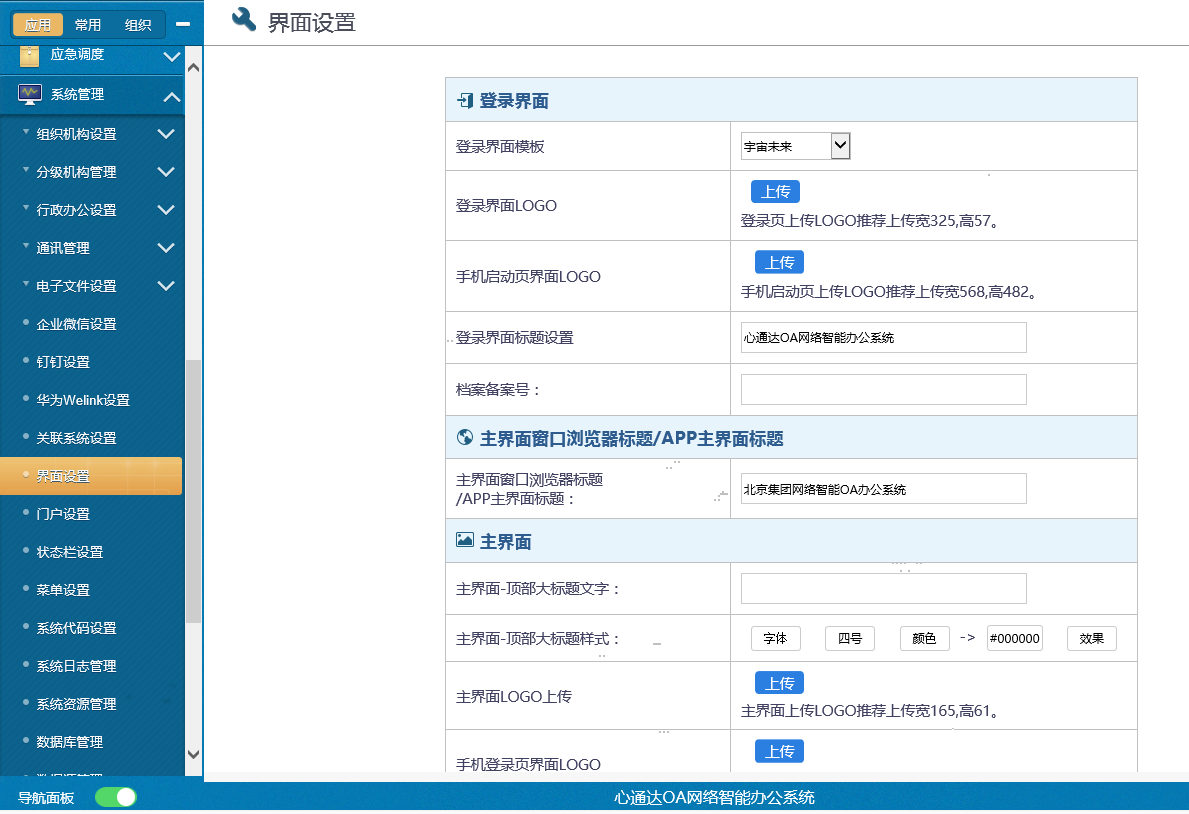Screen dimensions: 1189x814
Task: Open 系统日志管理 menu item
Action: 77,665
